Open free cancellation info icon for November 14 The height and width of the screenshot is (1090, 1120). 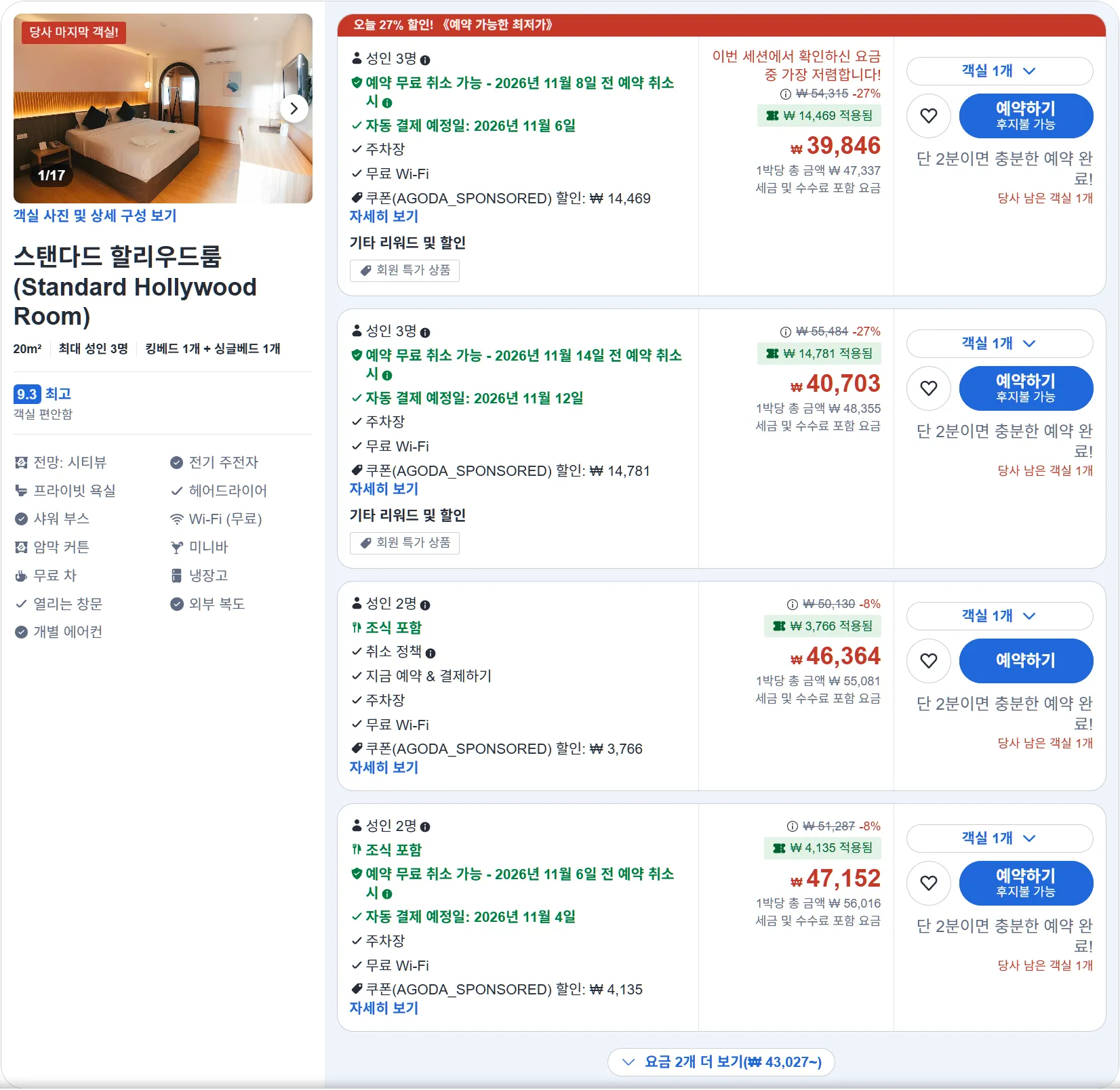coord(387,376)
